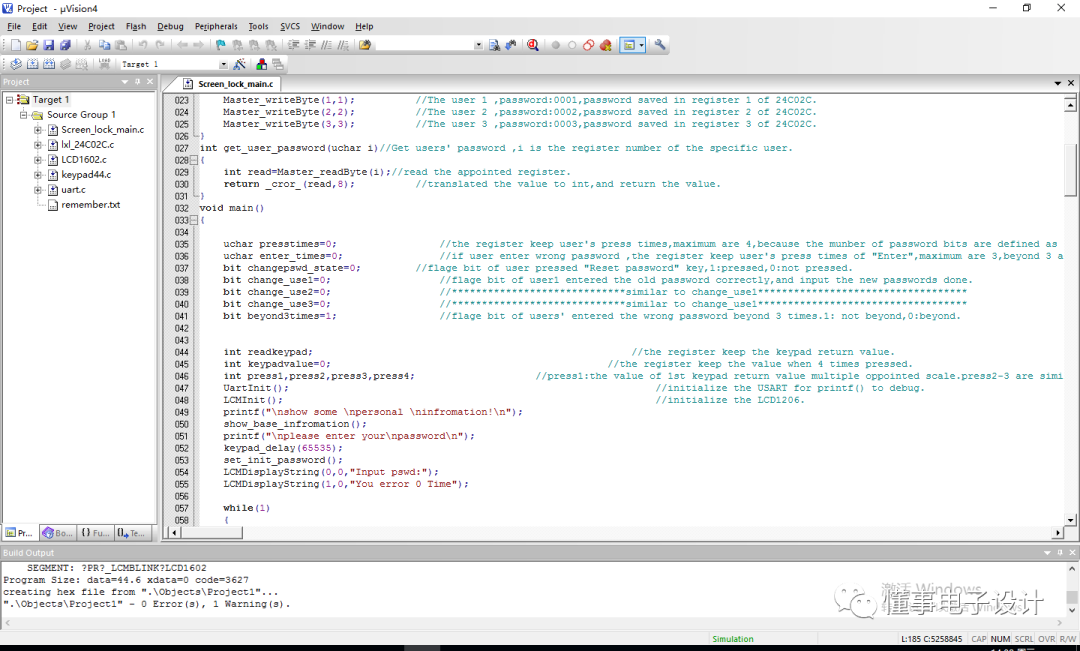
Task: Collapse code fold at line 033
Action: [x=194, y=220]
